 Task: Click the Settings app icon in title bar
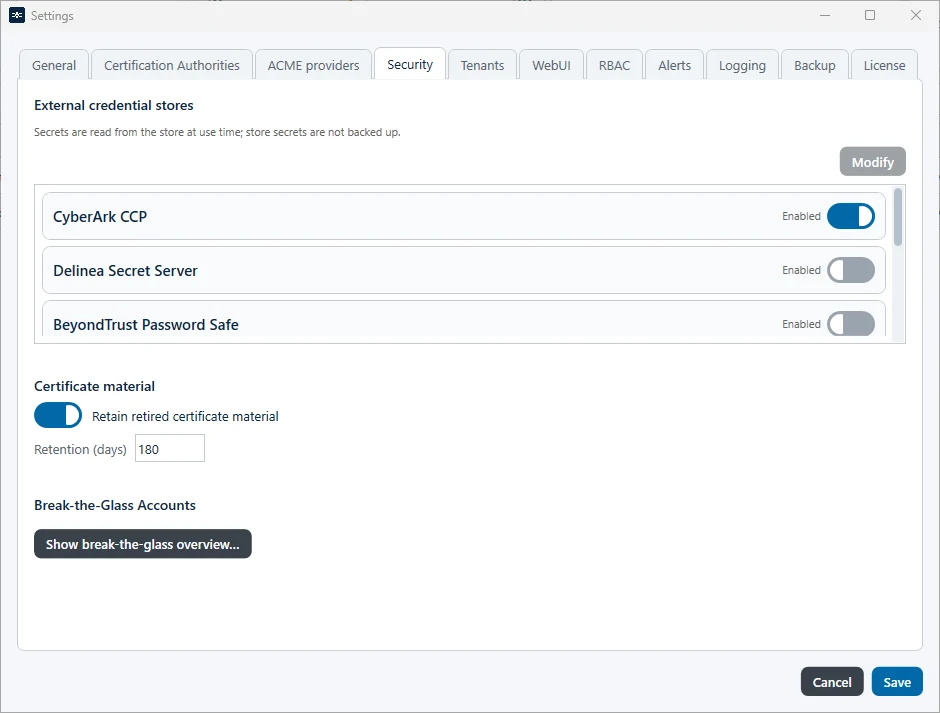tap(17, 16)
